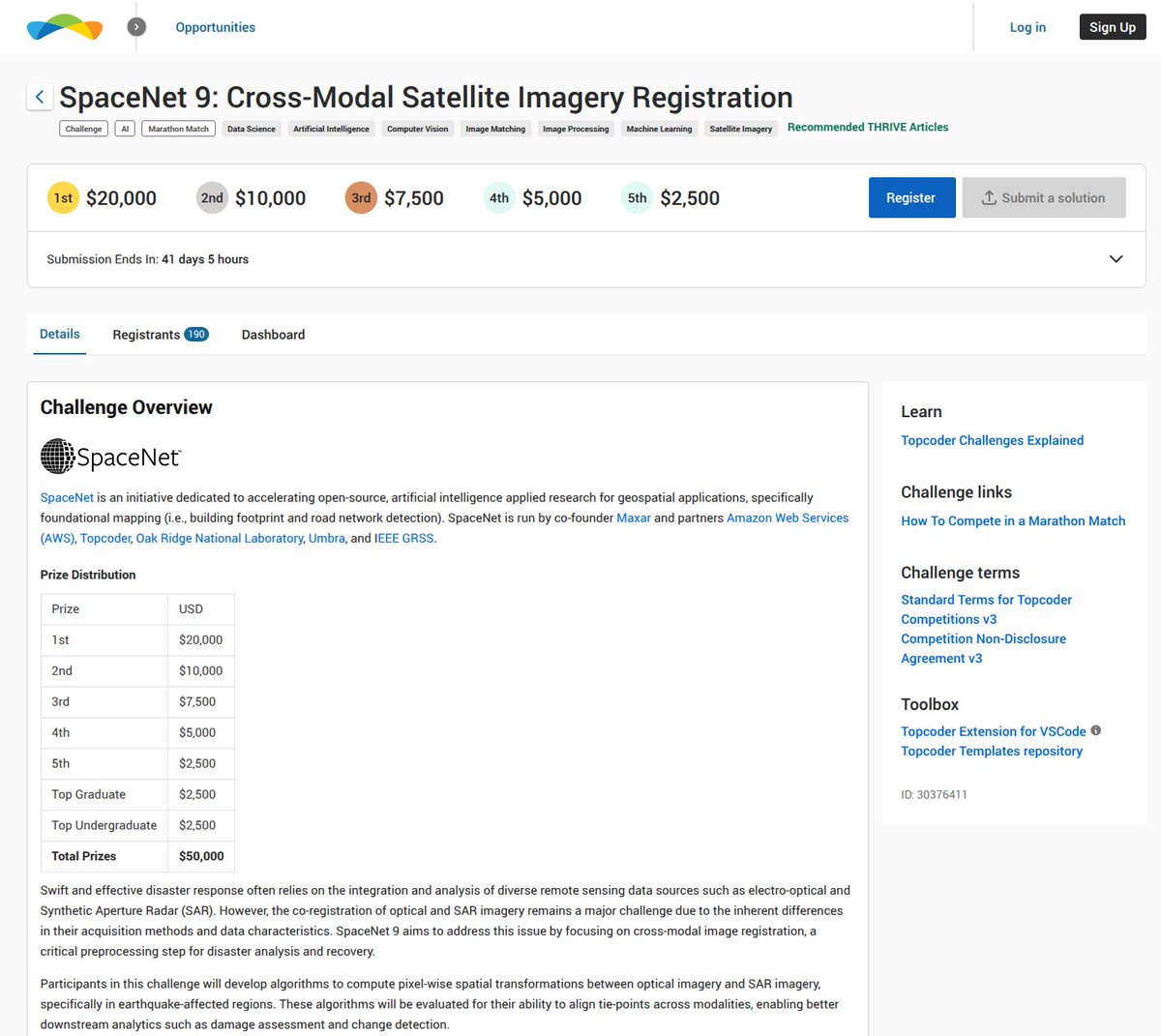
Task: Open How To Compete in a Marathon Match
Action: (1013, 520)
